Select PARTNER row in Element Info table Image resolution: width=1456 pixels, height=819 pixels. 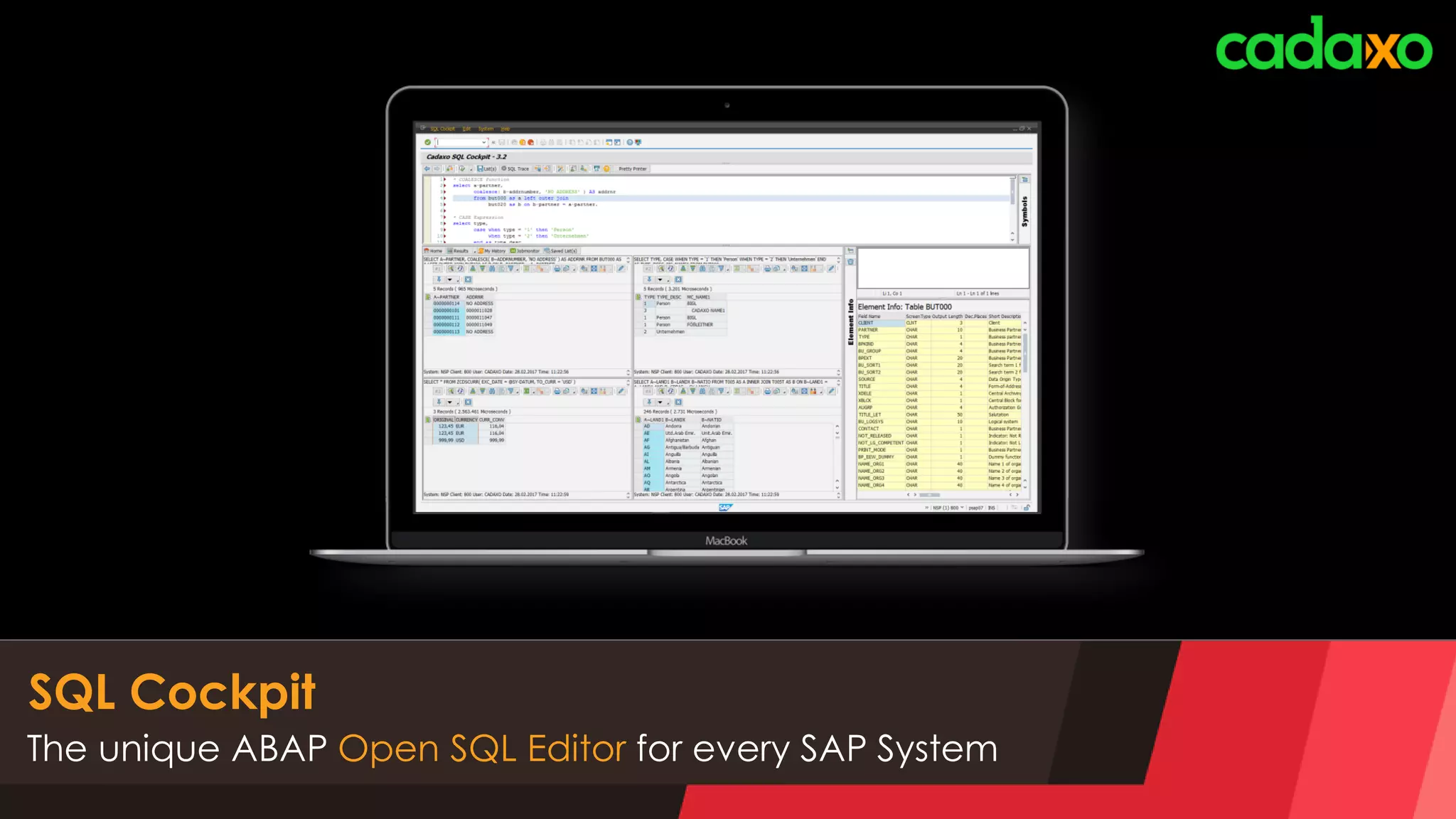(x=868, y=330)
